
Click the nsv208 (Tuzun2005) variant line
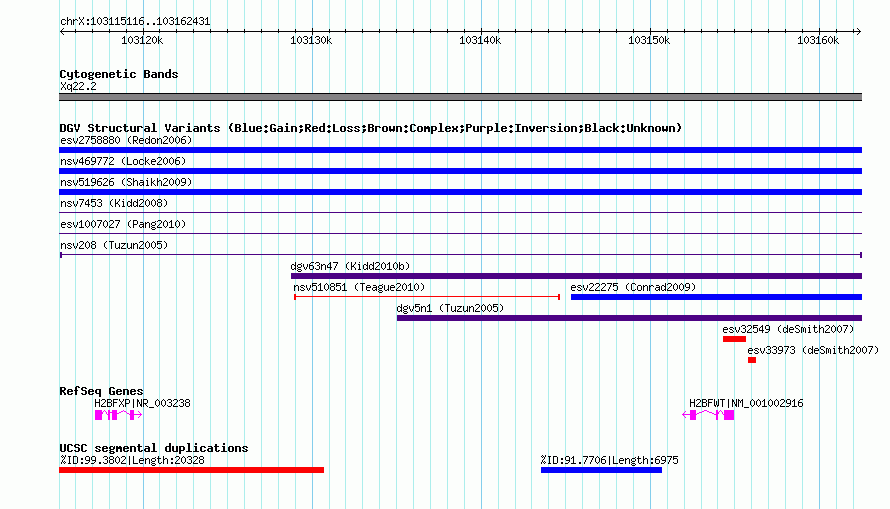pos(460,255)
